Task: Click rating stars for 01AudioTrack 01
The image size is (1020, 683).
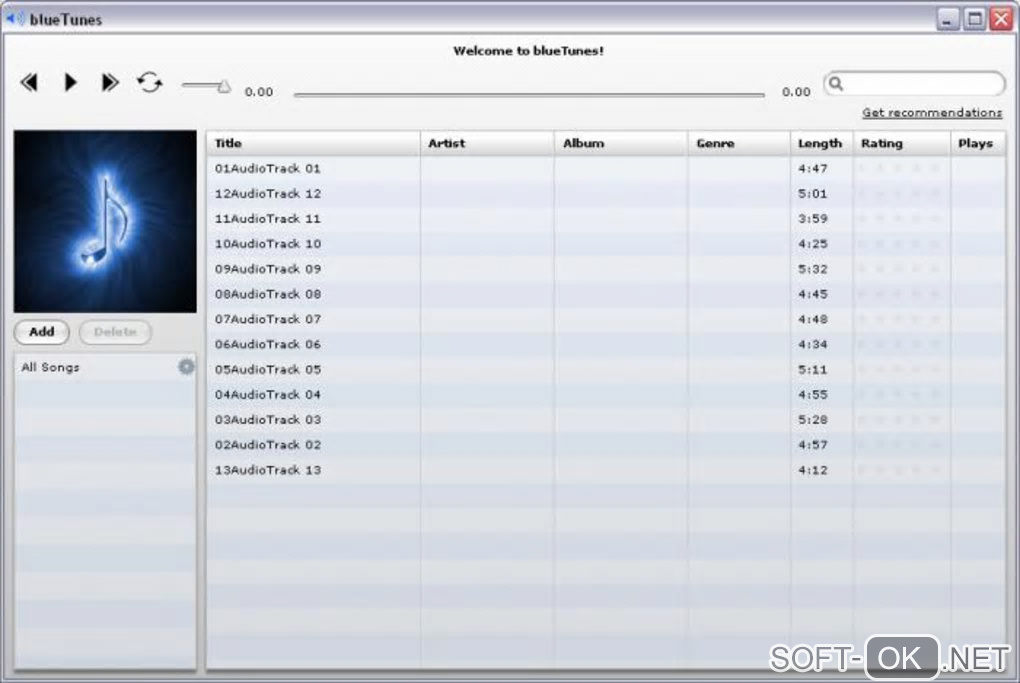Action: pos(899,168)
